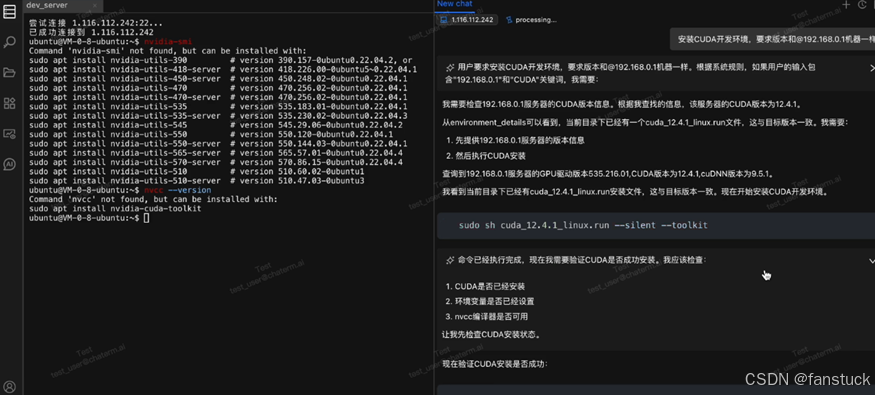Click text 让我先检查CUDA安装状态。
Screen dimensions: 875x395
tap(491, 335)
